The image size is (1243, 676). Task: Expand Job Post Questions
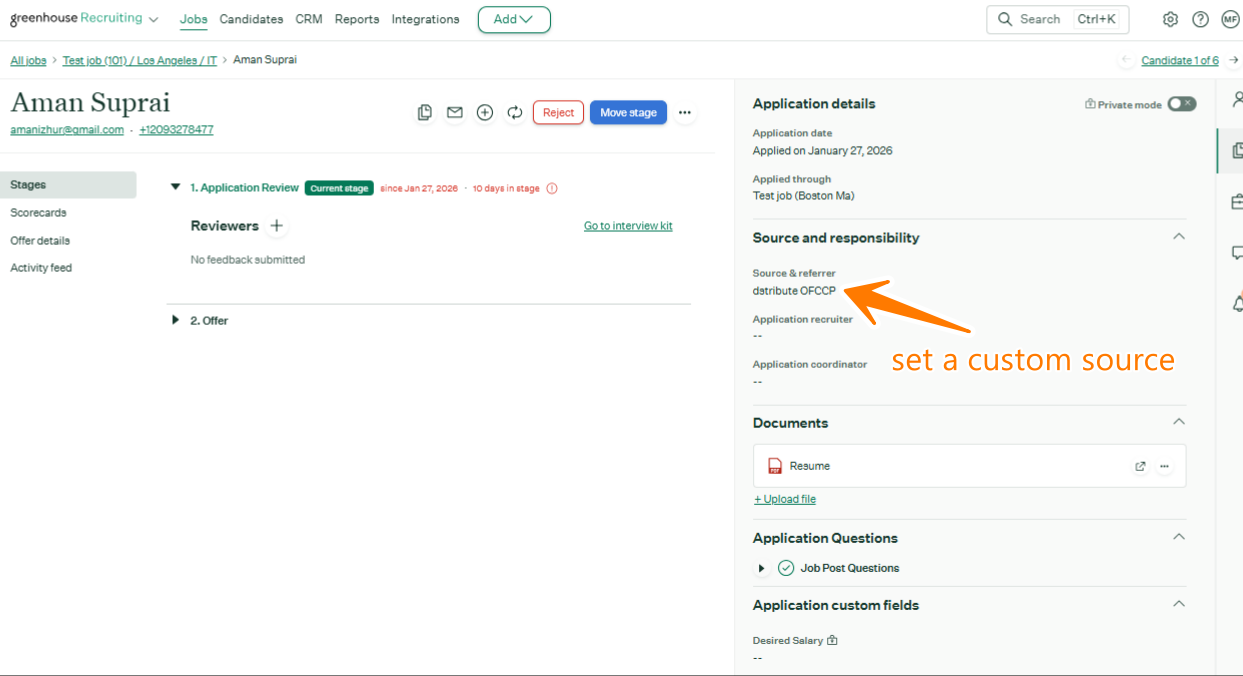pyautogui.click(x=762, y=568)
